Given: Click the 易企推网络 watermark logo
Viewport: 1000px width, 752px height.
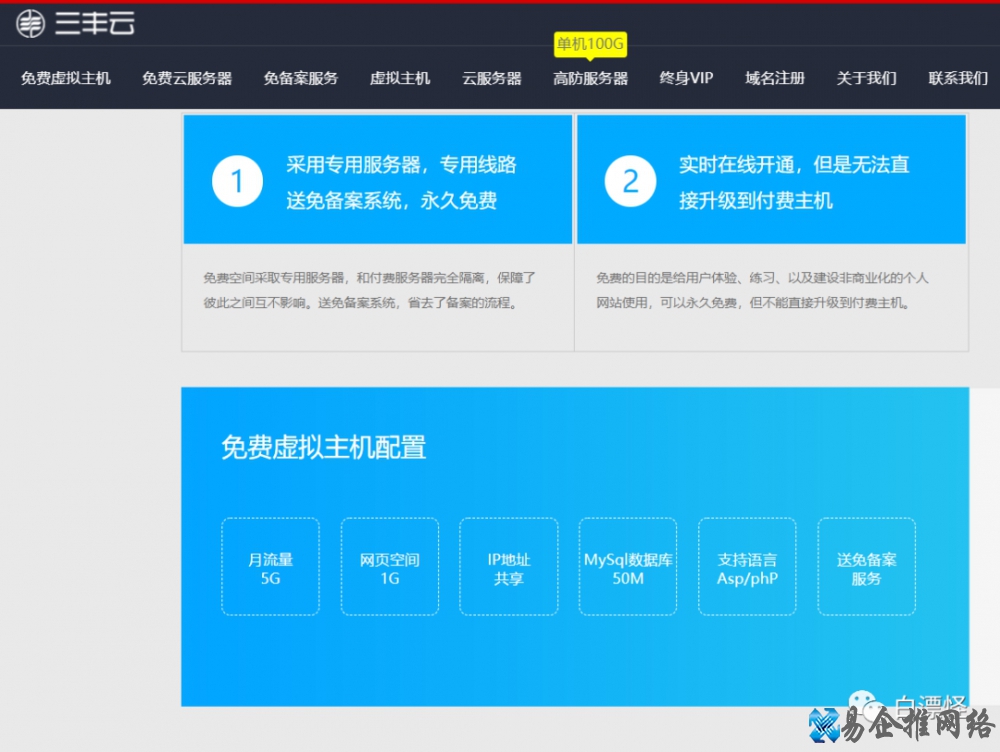Looking at the screenshot, I should [900, 725].
